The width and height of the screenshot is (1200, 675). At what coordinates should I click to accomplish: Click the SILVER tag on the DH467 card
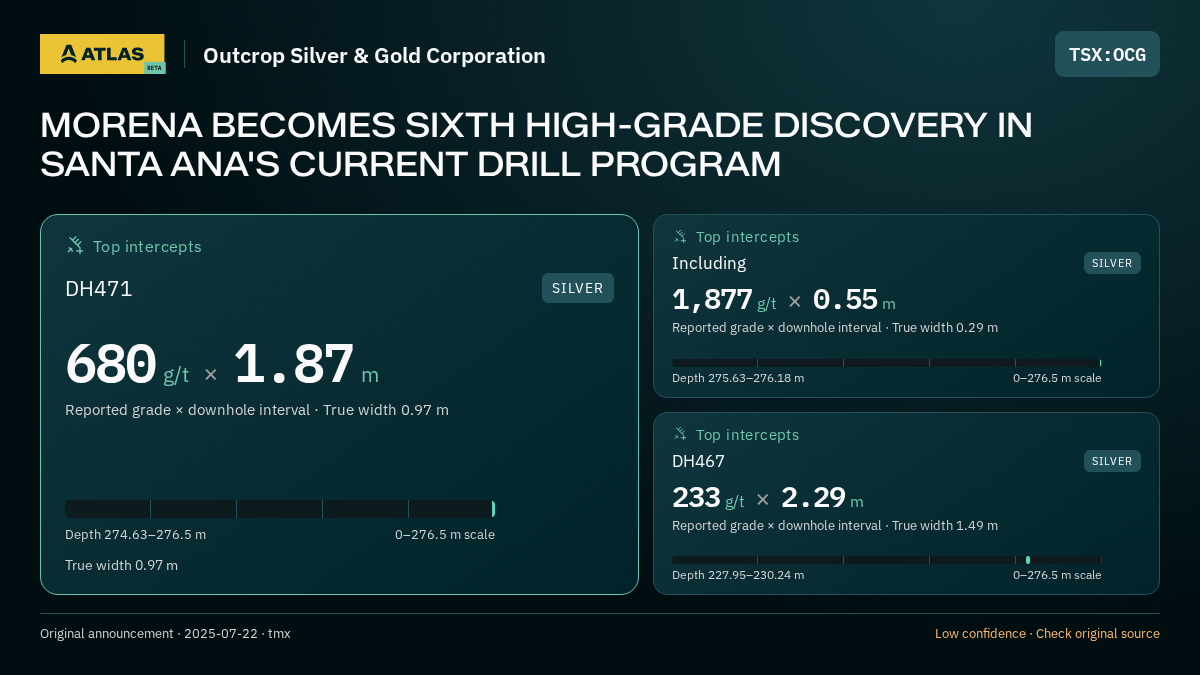[x=1112, y=461]
